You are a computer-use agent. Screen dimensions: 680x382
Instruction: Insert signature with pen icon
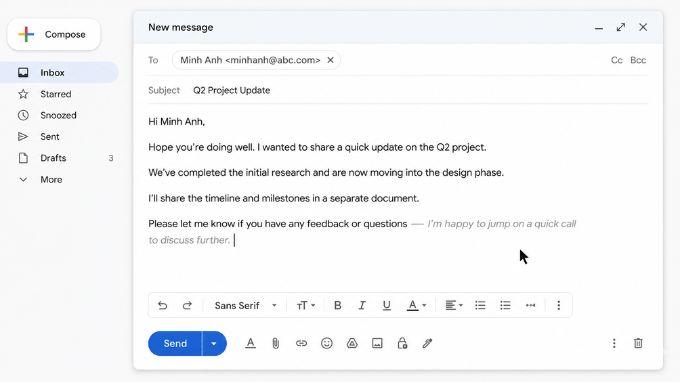[427, 343]
